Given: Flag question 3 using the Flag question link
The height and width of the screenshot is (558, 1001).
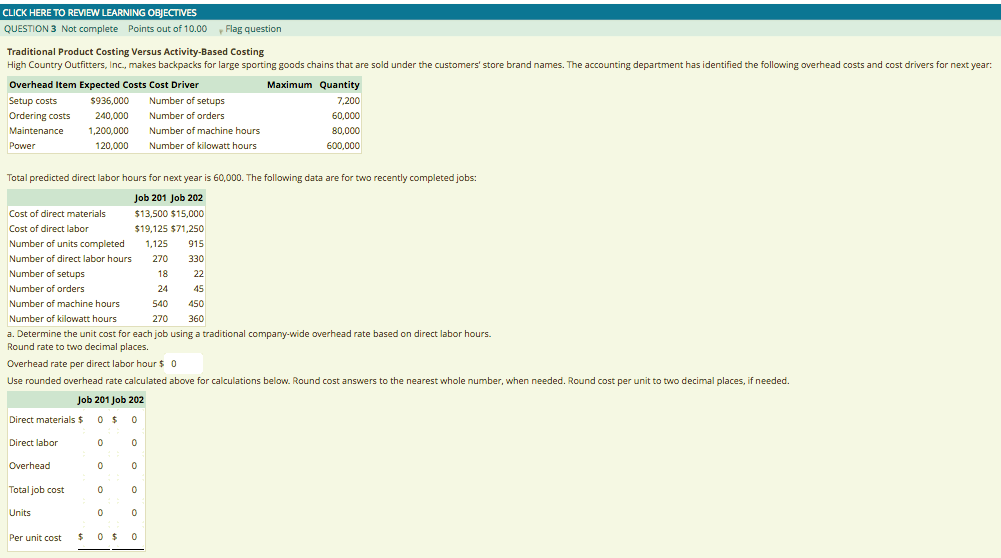Looking at the screenshot, I should click(x=253, y=29).
